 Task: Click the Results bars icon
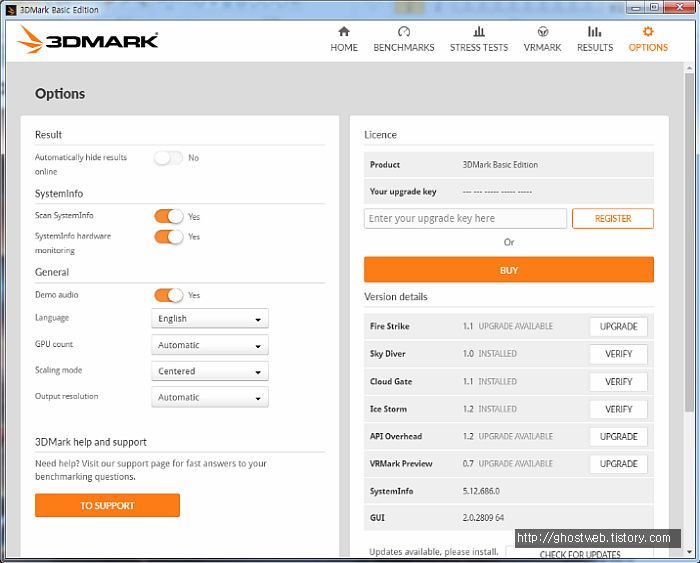[x=595, y=31]
